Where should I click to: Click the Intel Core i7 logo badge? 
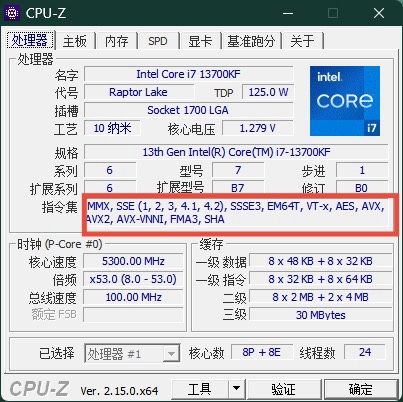[x=345, y=101]
